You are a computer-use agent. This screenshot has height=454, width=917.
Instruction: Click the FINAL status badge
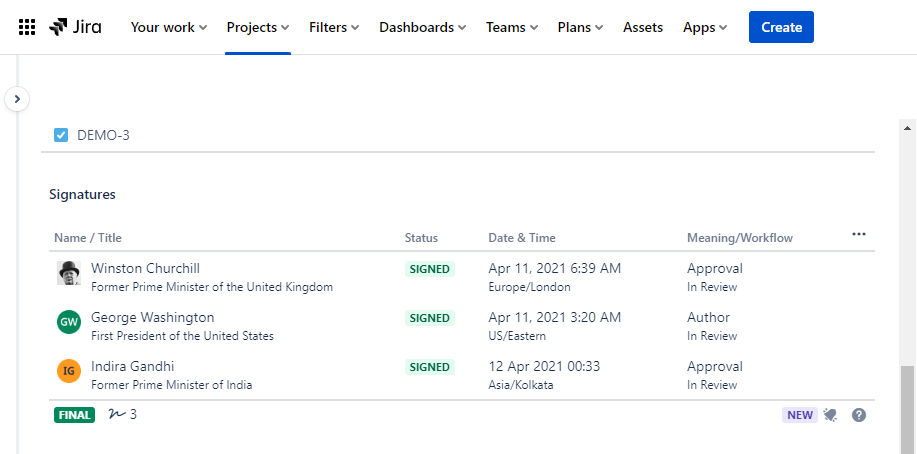coord(75,415)
